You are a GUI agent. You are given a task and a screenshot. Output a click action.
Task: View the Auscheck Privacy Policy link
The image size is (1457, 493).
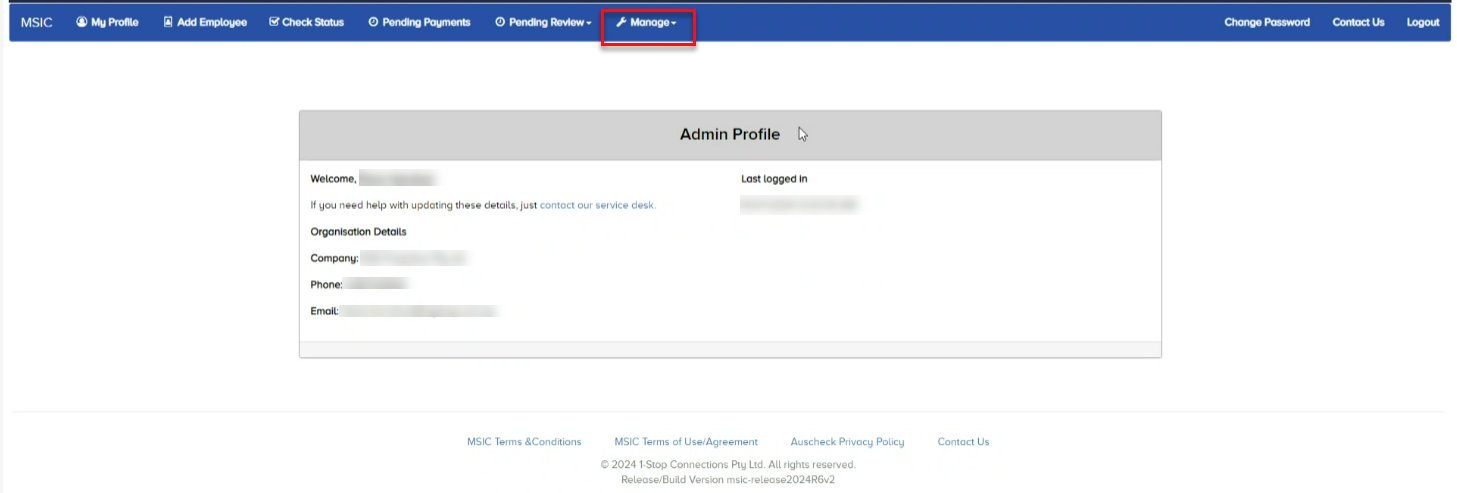point(847,442)
